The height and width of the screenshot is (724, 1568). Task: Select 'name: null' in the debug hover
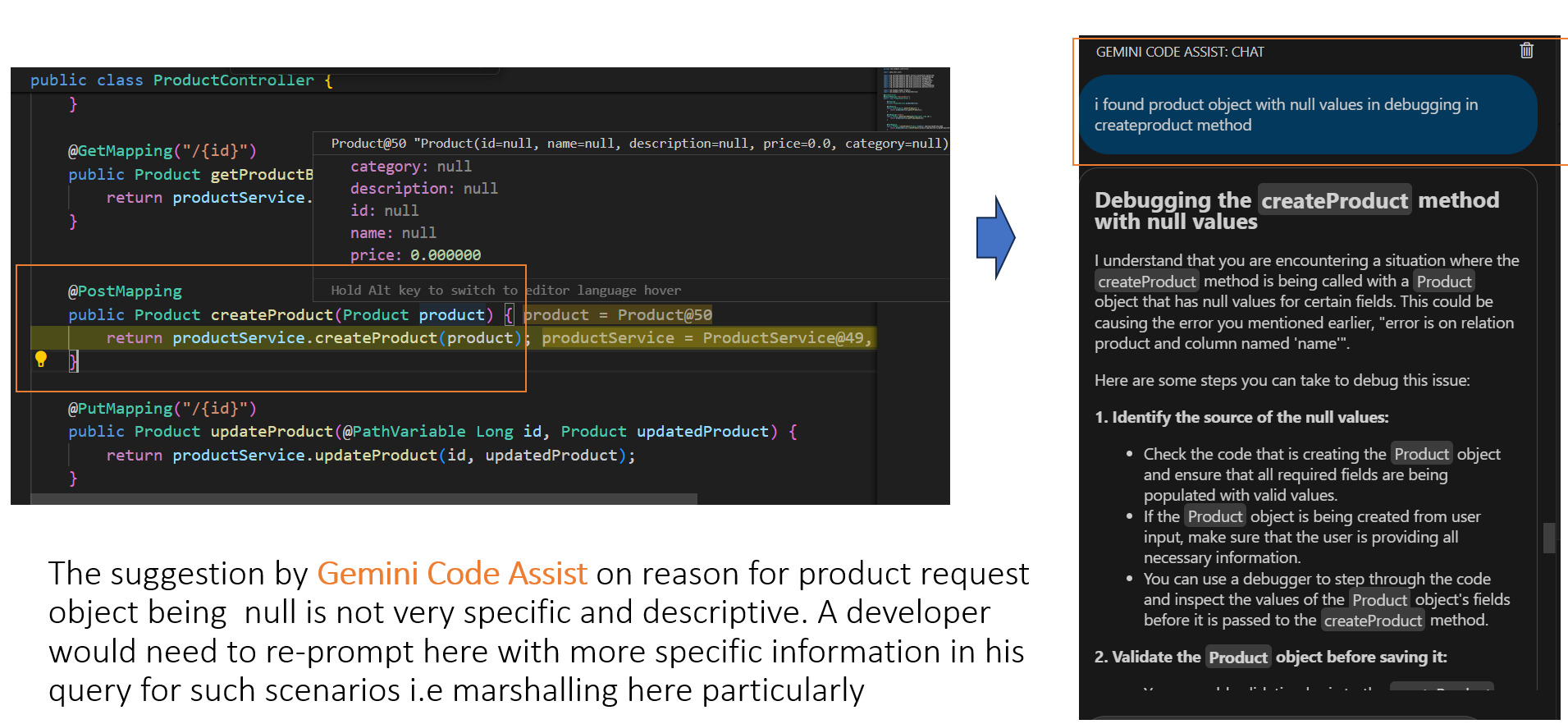[x=393, y=233]
